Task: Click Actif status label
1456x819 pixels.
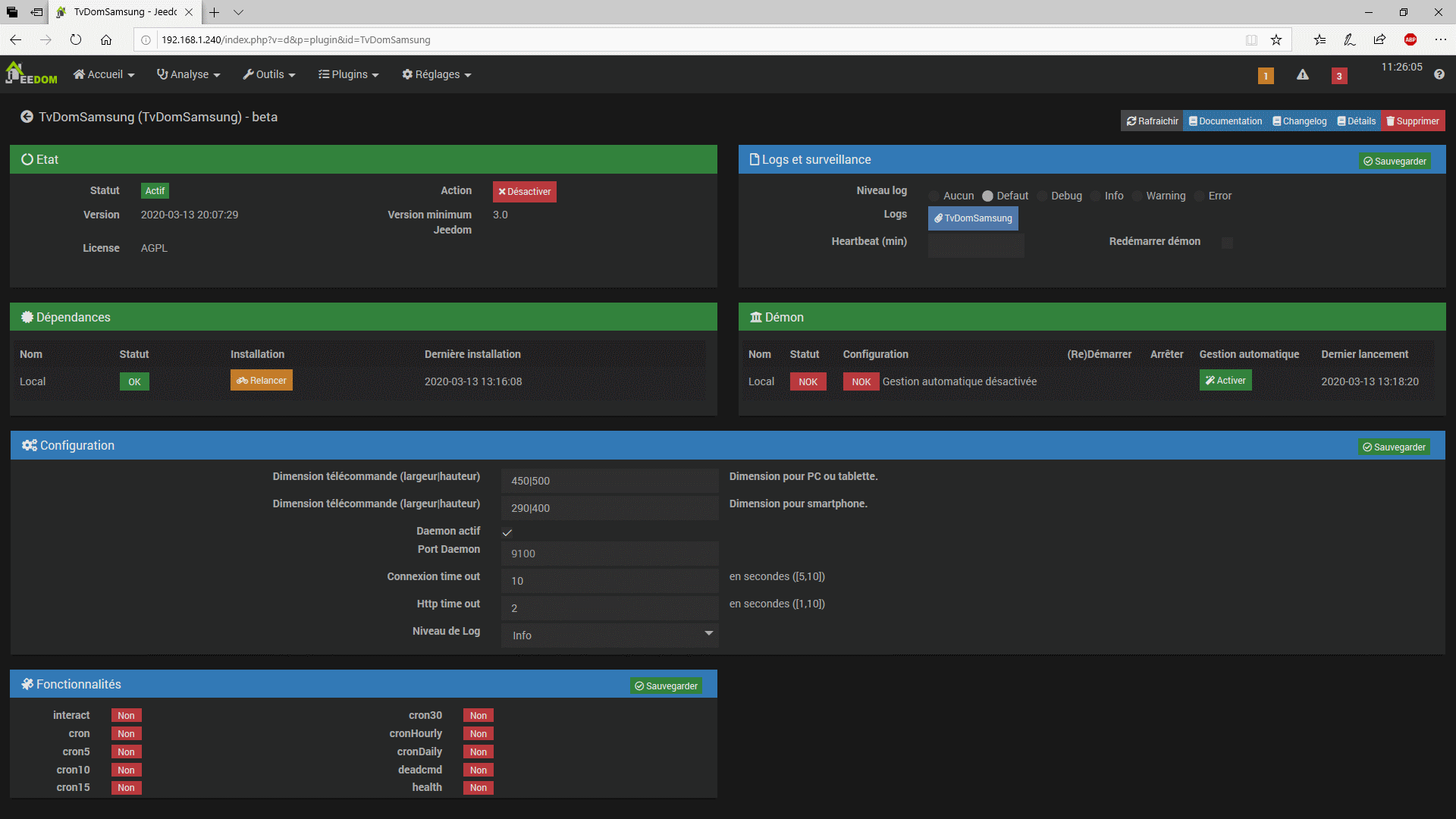Action: click(x=155, y=191)
